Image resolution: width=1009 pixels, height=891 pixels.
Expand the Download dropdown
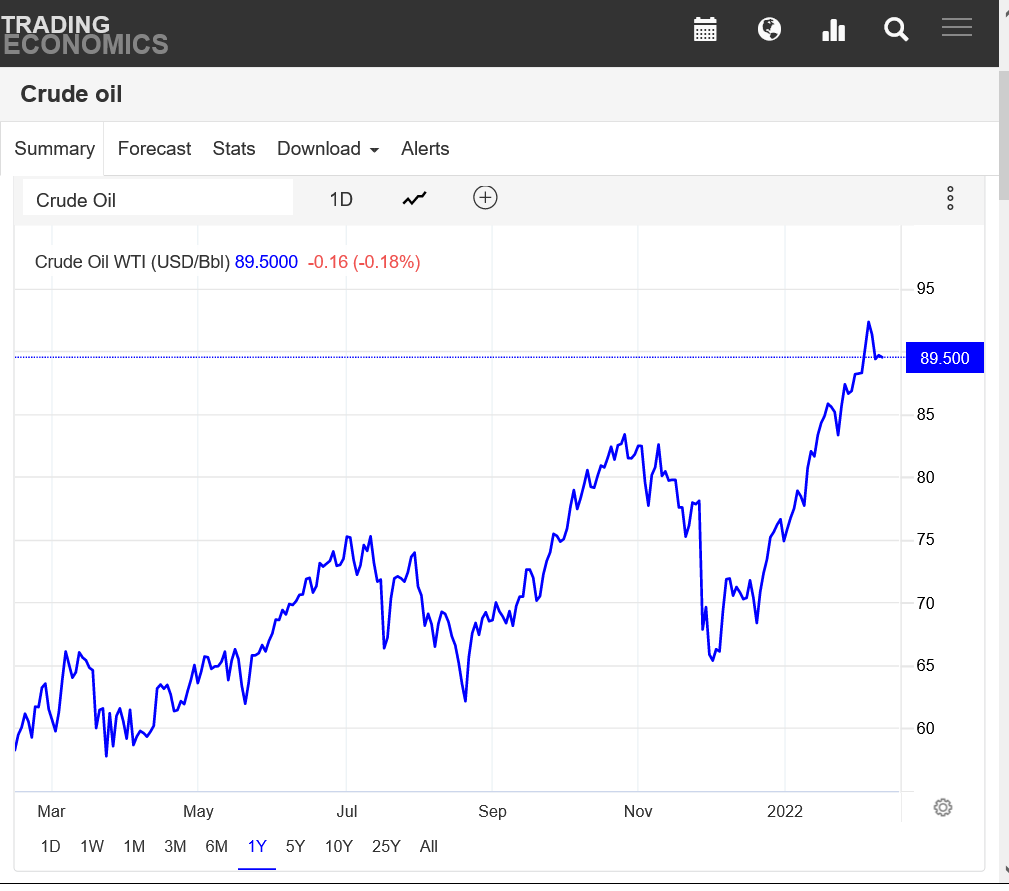point(328,149)
